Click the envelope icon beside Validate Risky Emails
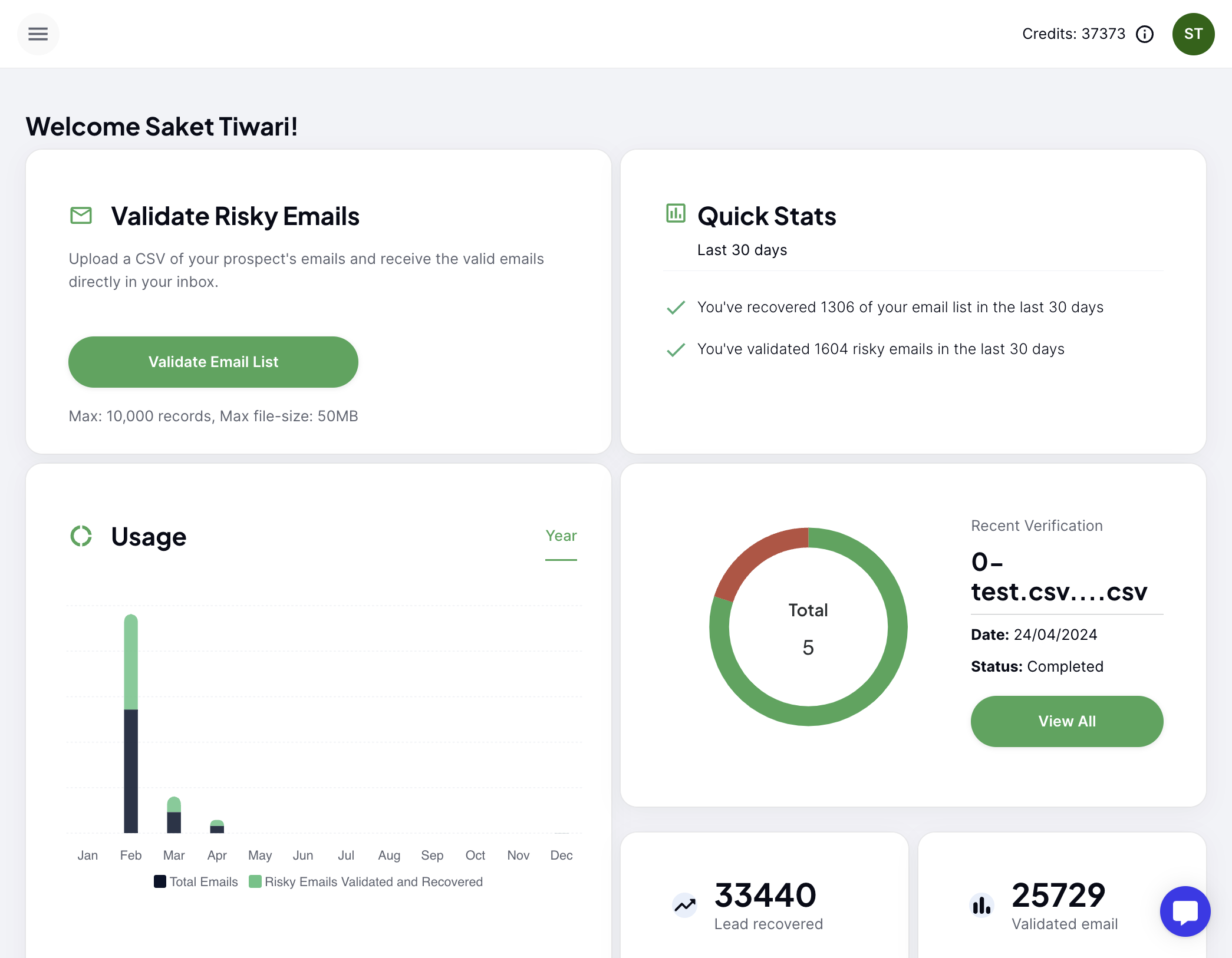The height and width of the screenshot is (958, 1232). pyautogui.click(x=81, y=216)
